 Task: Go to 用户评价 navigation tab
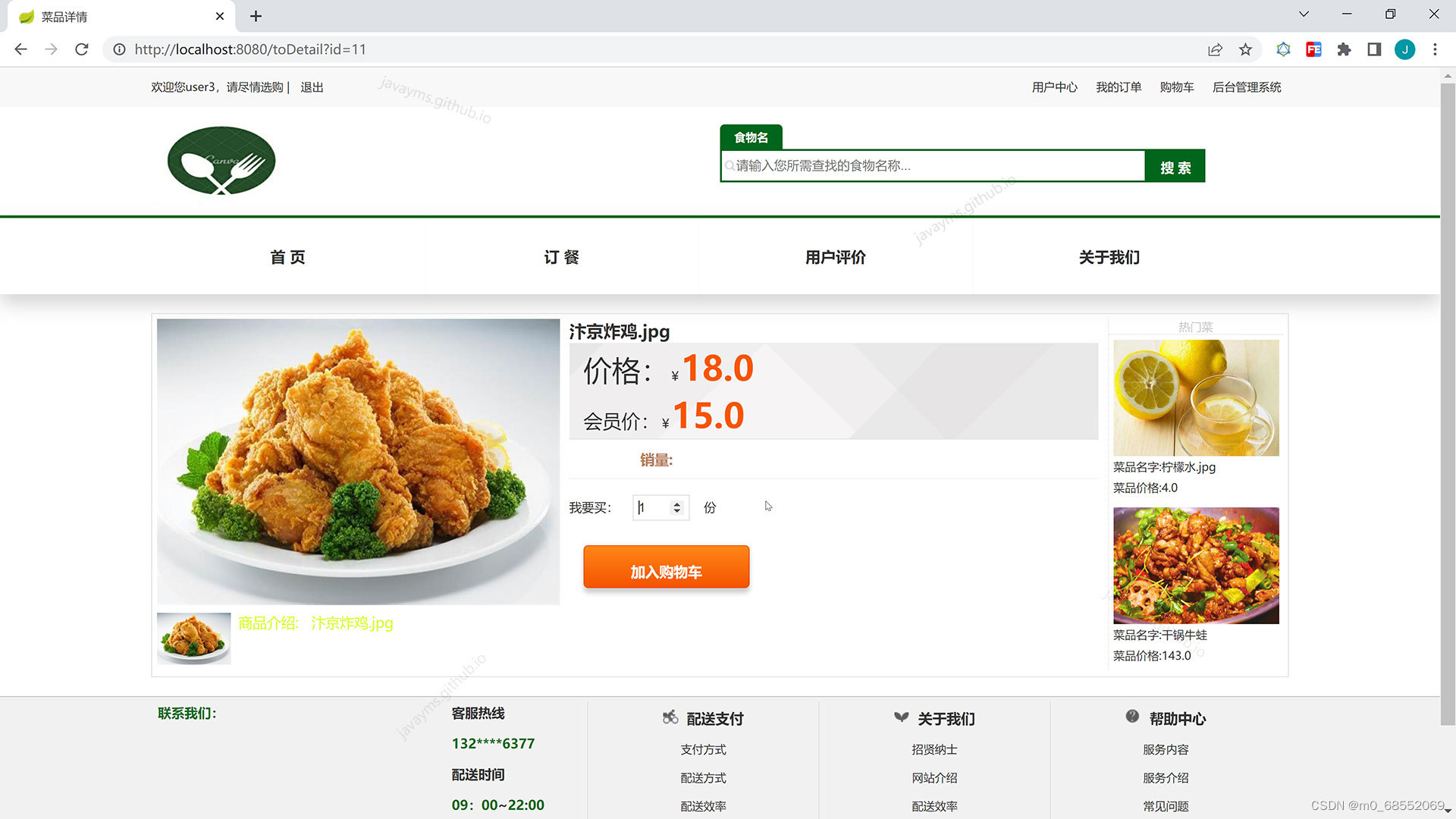tap(835, 257)
